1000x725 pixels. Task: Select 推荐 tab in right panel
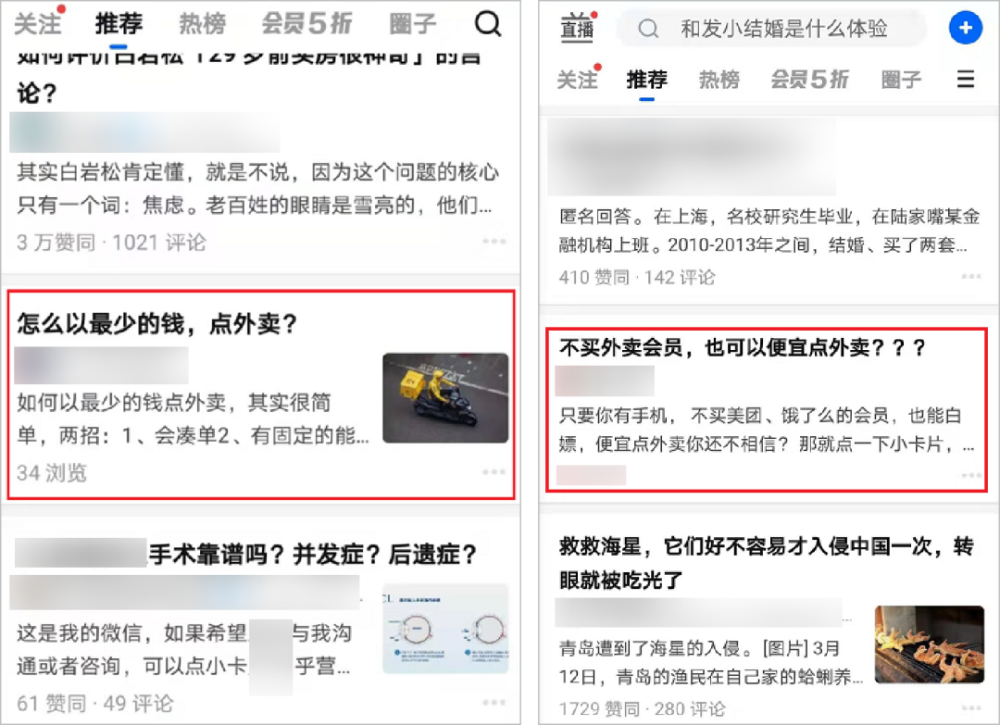(x=647, y=80)
